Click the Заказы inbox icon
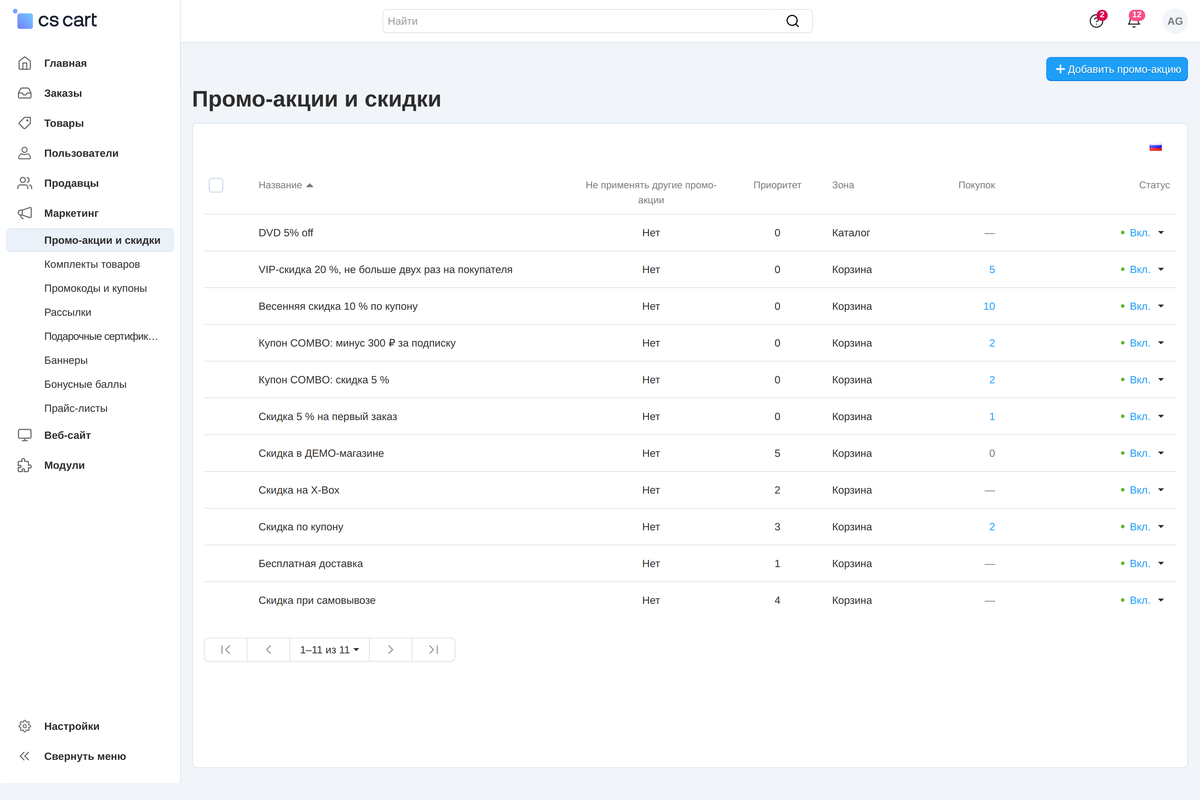Image resolution: width=1200 pixels, height=800 pixels. (25, 93)
